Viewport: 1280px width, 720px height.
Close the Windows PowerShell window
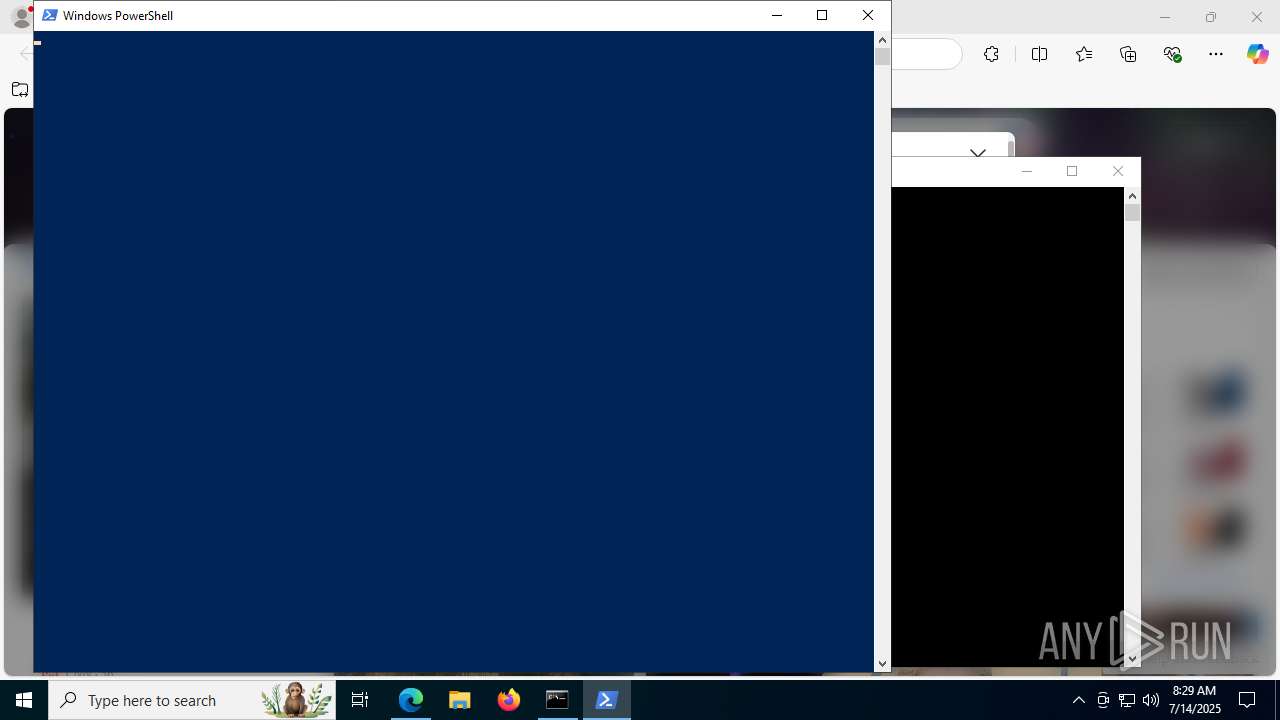coord(868,15)
